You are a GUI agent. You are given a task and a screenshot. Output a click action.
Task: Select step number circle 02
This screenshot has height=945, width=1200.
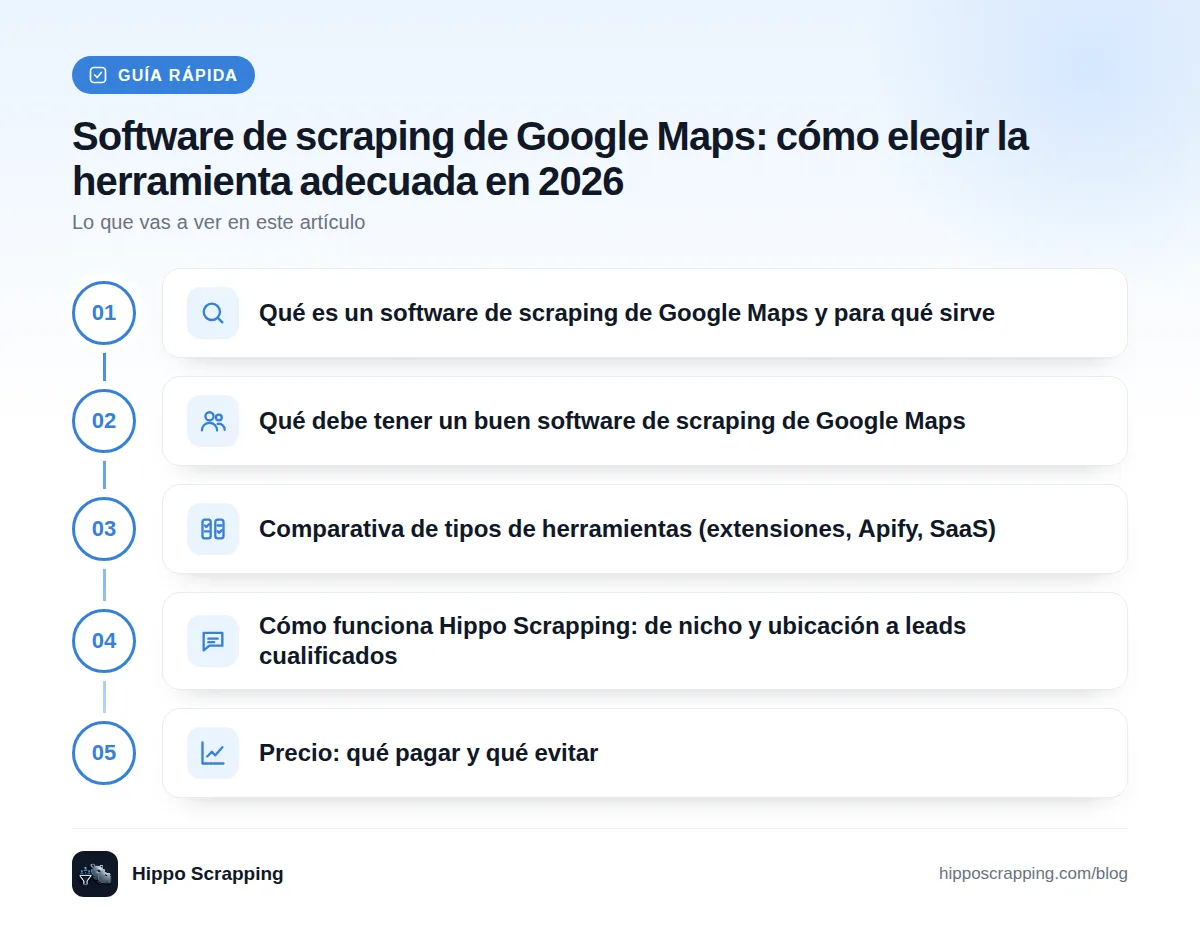pyautogui.click(x=104, y=421)
